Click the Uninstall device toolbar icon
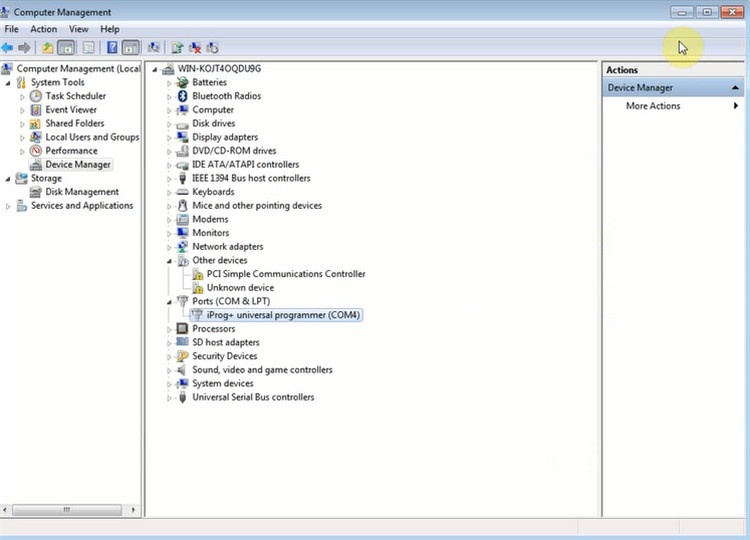Image resolution: width=750 pixels, height=540 pixels. coord(195,47)
